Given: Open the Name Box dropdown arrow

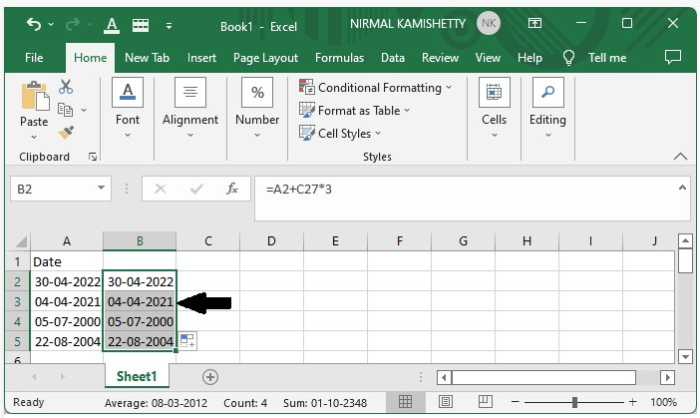Looking at the screenshot, I should (x=102, y=188).
